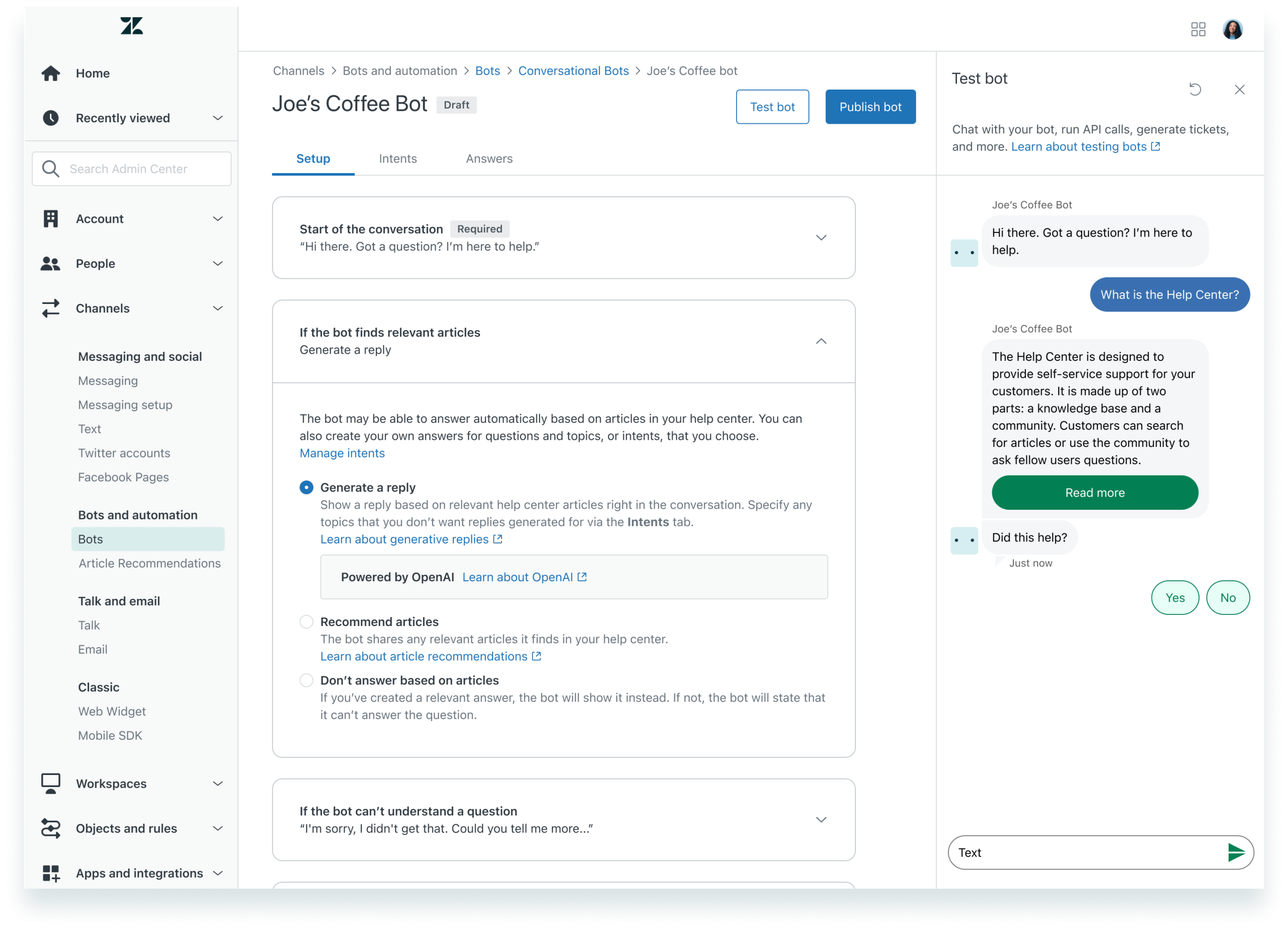
Task: Reset the test bot conversation icon
Action: pos(1195,90)
